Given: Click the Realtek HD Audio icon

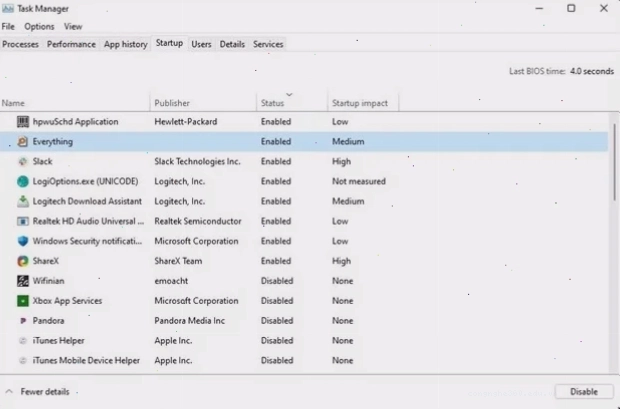Looking at the screenshot, I should pos(23,221).
